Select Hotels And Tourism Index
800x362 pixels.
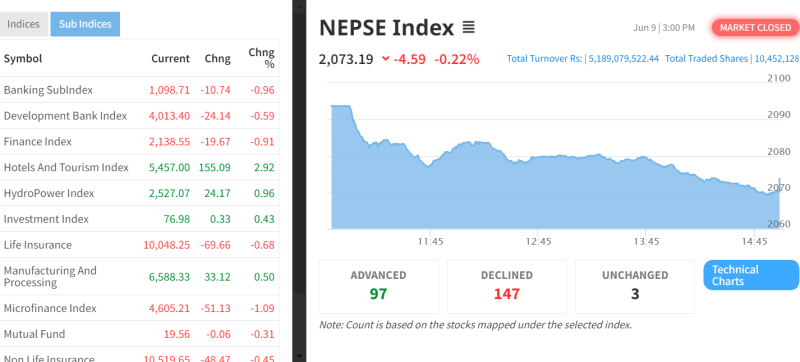(x=139, y=167)
